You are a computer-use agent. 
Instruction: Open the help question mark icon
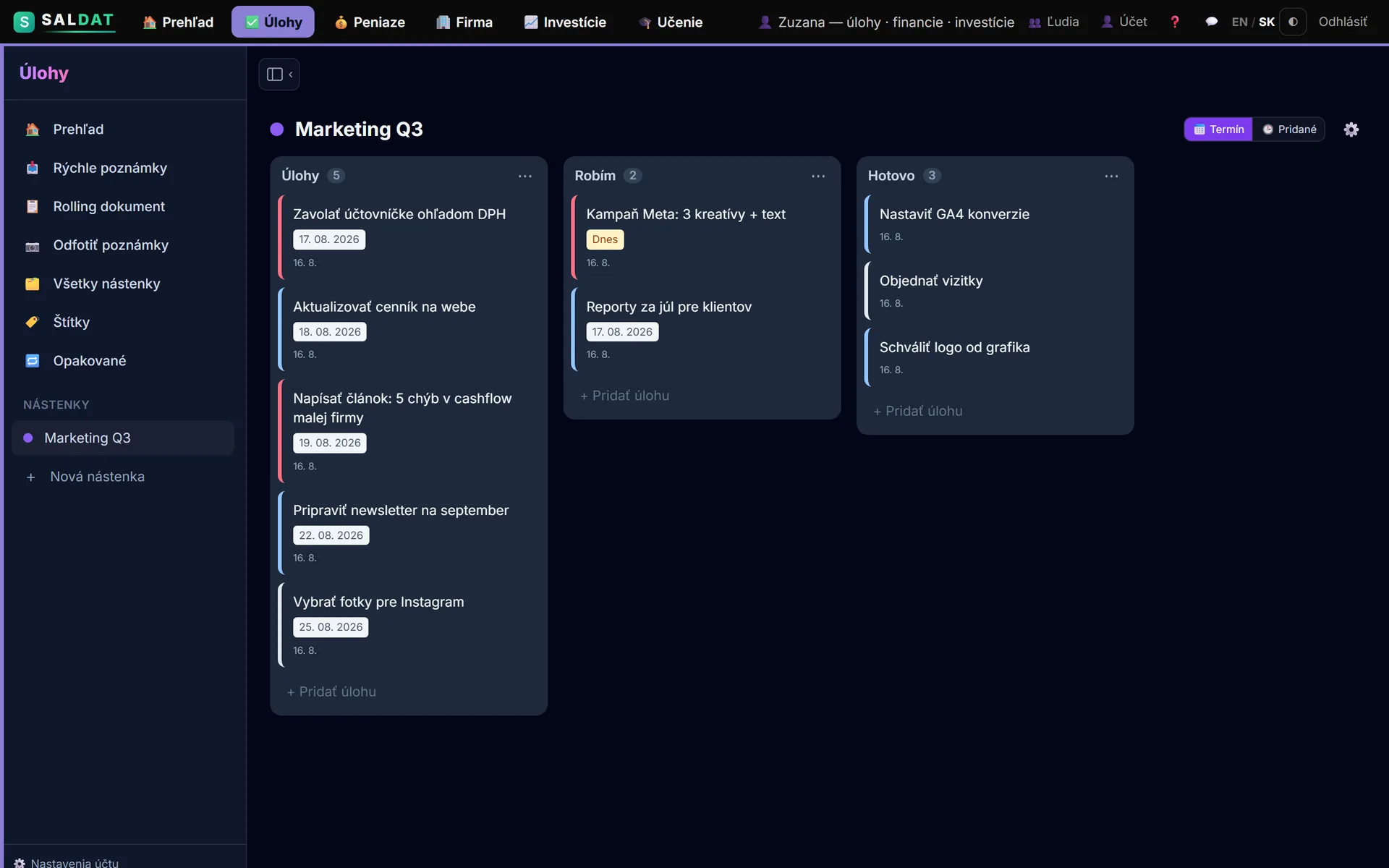pyautogui.click(x=1175, y=22)
